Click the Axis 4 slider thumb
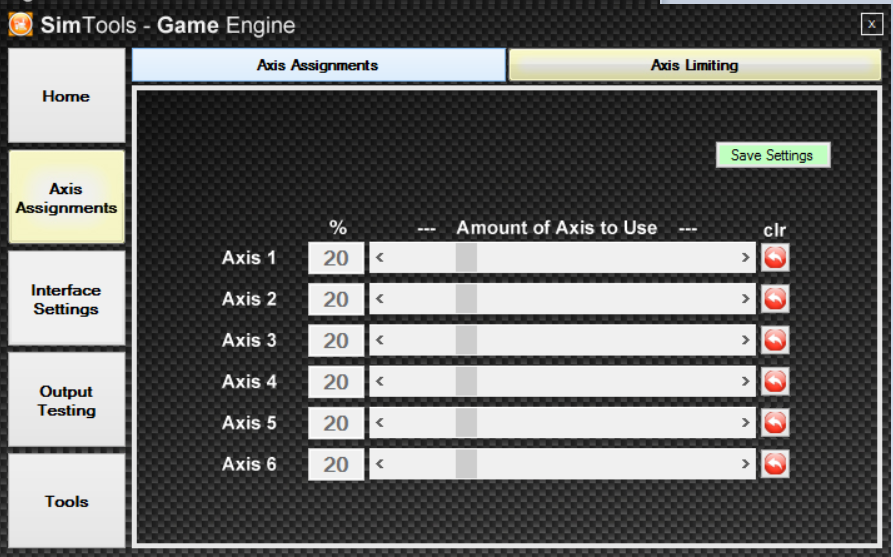 click(466, 382)
